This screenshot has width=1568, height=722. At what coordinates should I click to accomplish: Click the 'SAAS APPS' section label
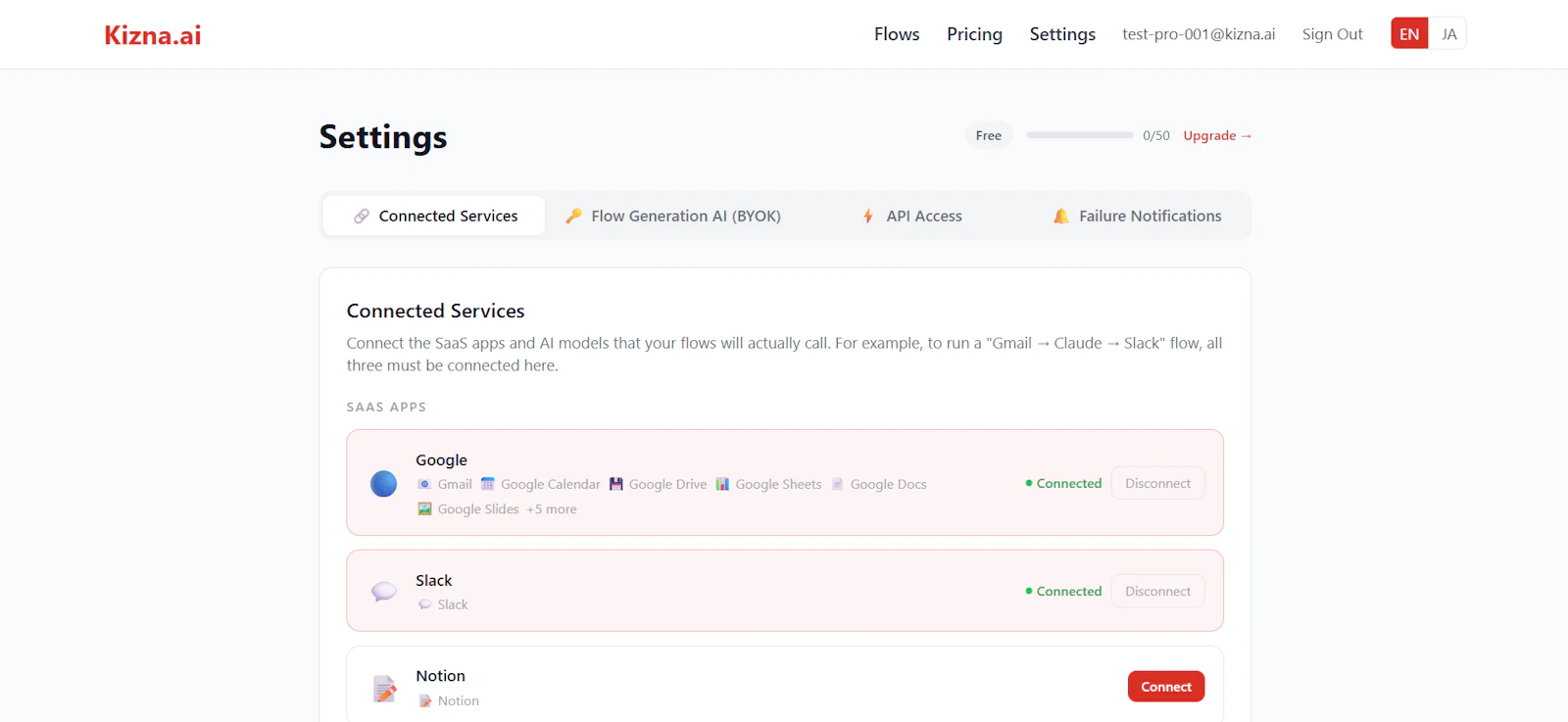[x=386, y=407]
